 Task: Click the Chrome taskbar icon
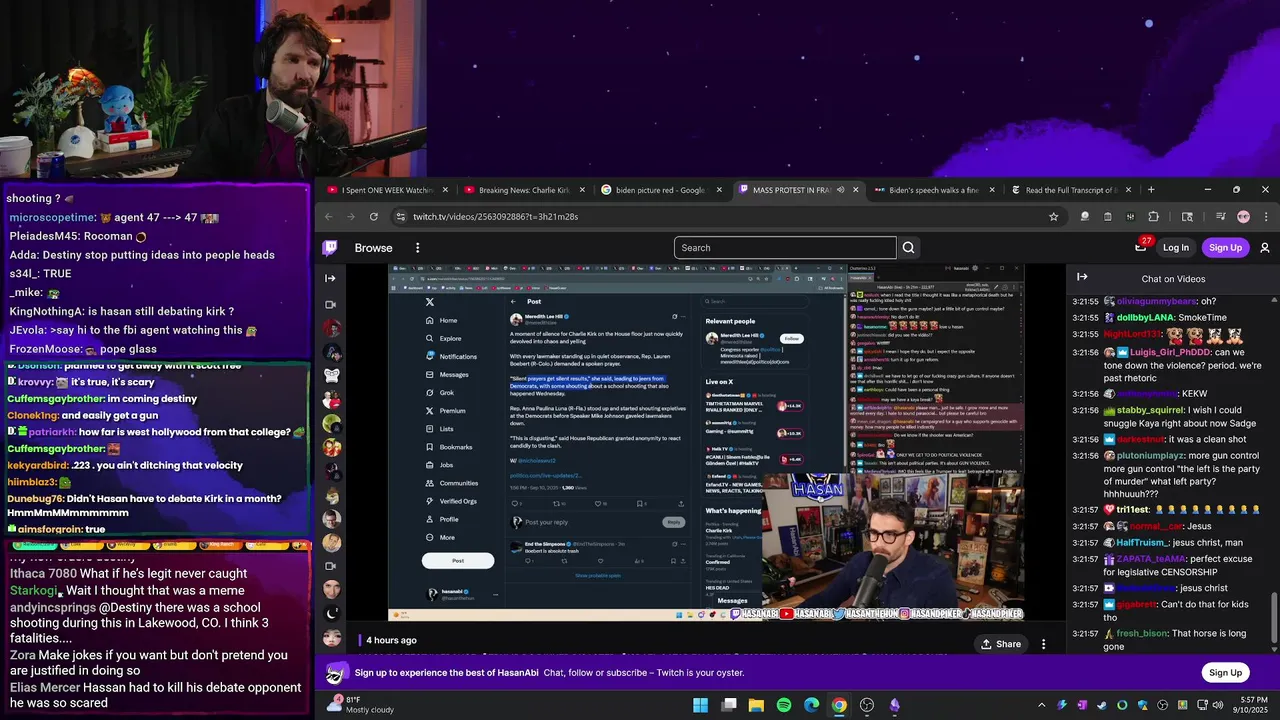839,705
